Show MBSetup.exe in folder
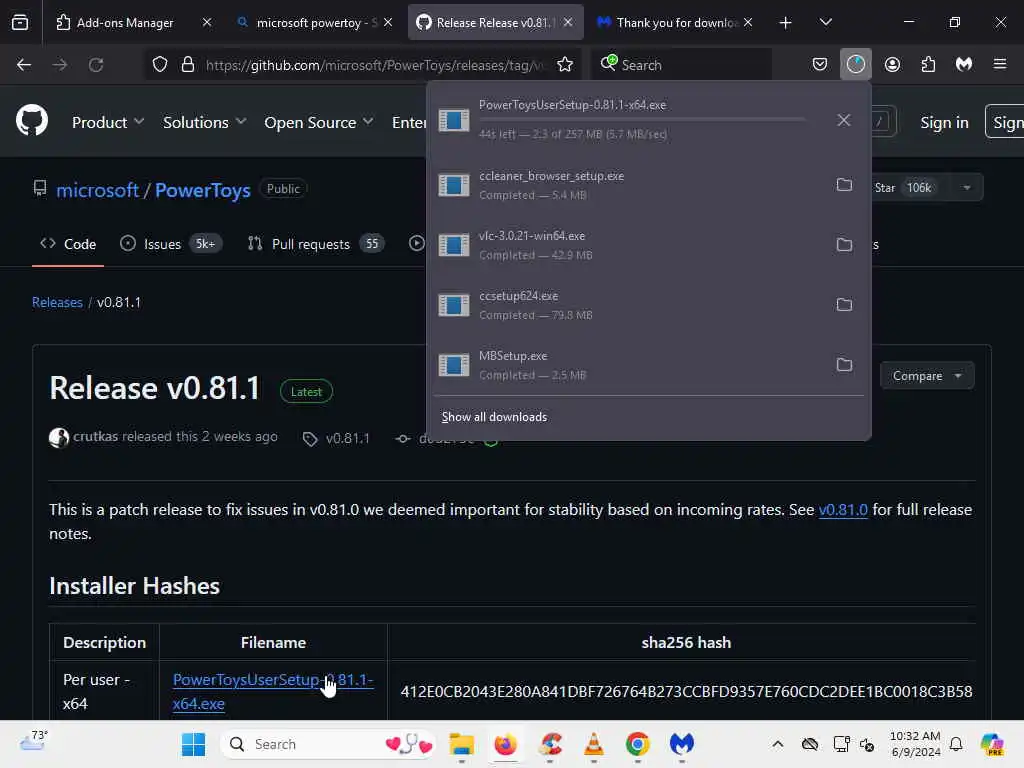 pyautogui.click(x=844, y=365)
